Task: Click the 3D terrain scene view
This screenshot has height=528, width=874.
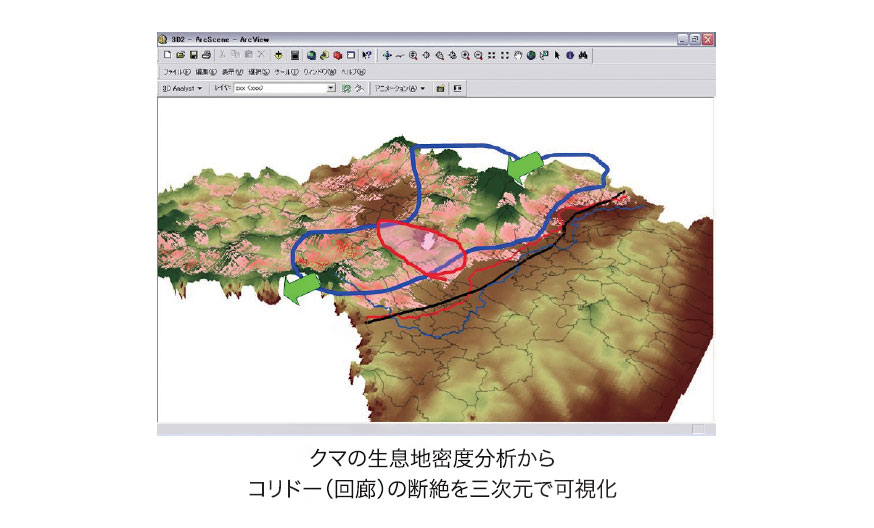Action: coord(435,260)
